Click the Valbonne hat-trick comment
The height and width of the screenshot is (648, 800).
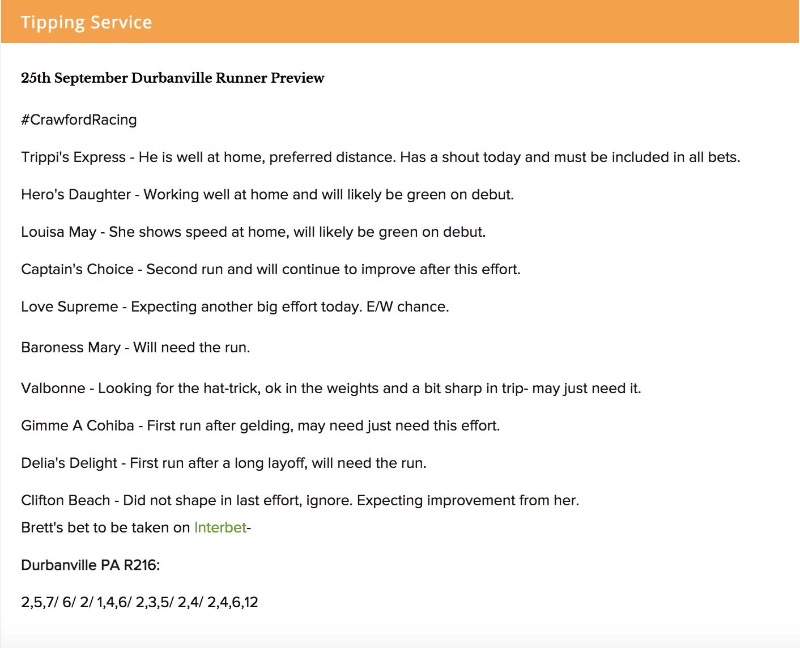pos(330,388)
